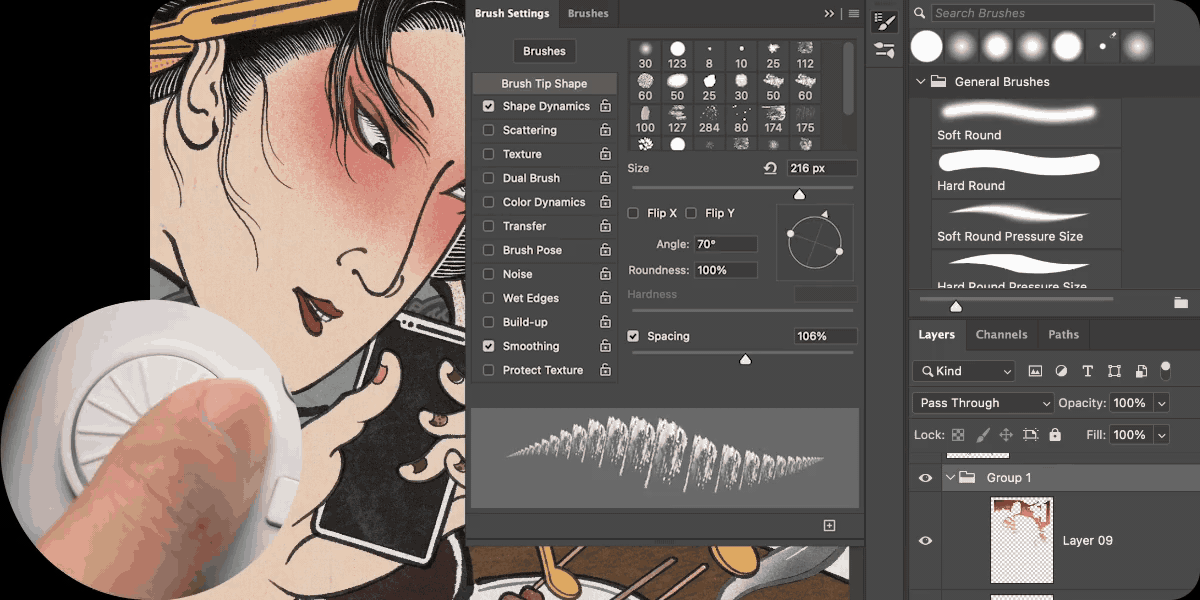Image resolution: width=1200 pixels, height=600 pixels.
Task: Click the lock icon beside Protect Texture
Action: tap(605, 370)
